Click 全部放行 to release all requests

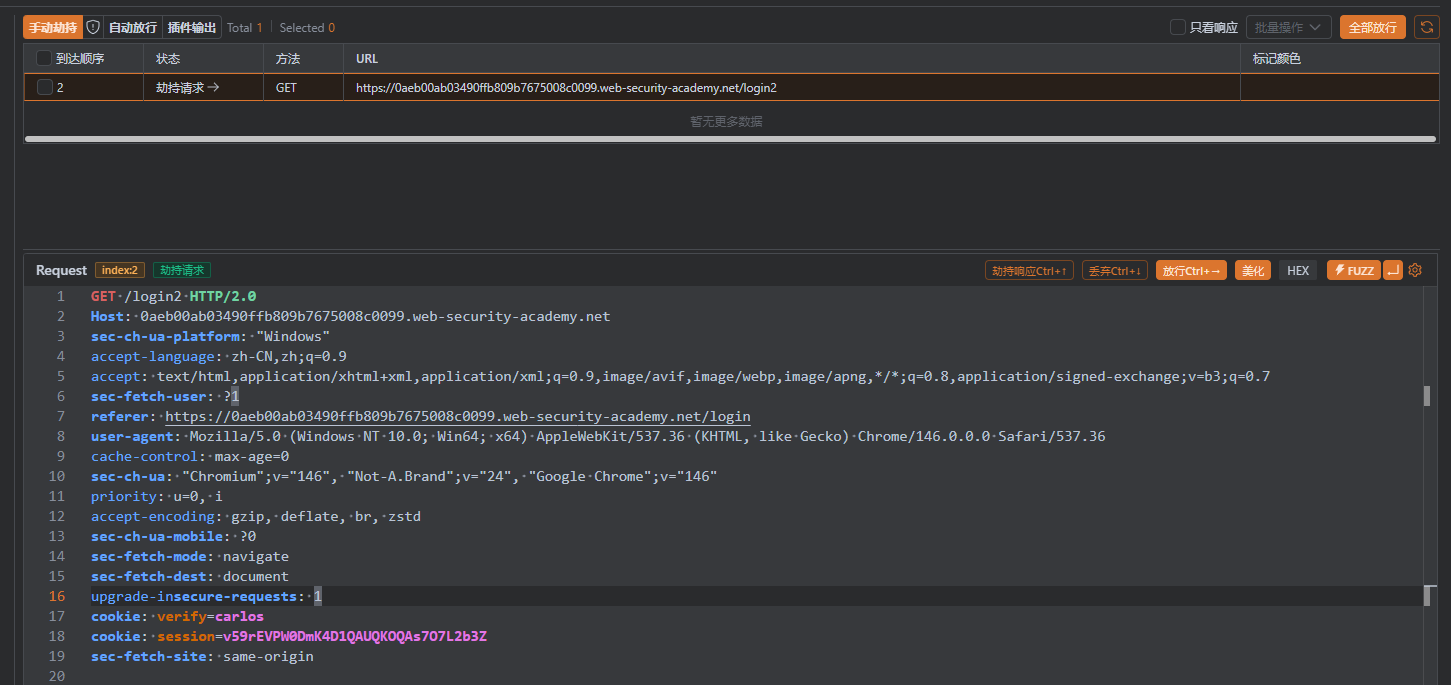pos(1372,27)
